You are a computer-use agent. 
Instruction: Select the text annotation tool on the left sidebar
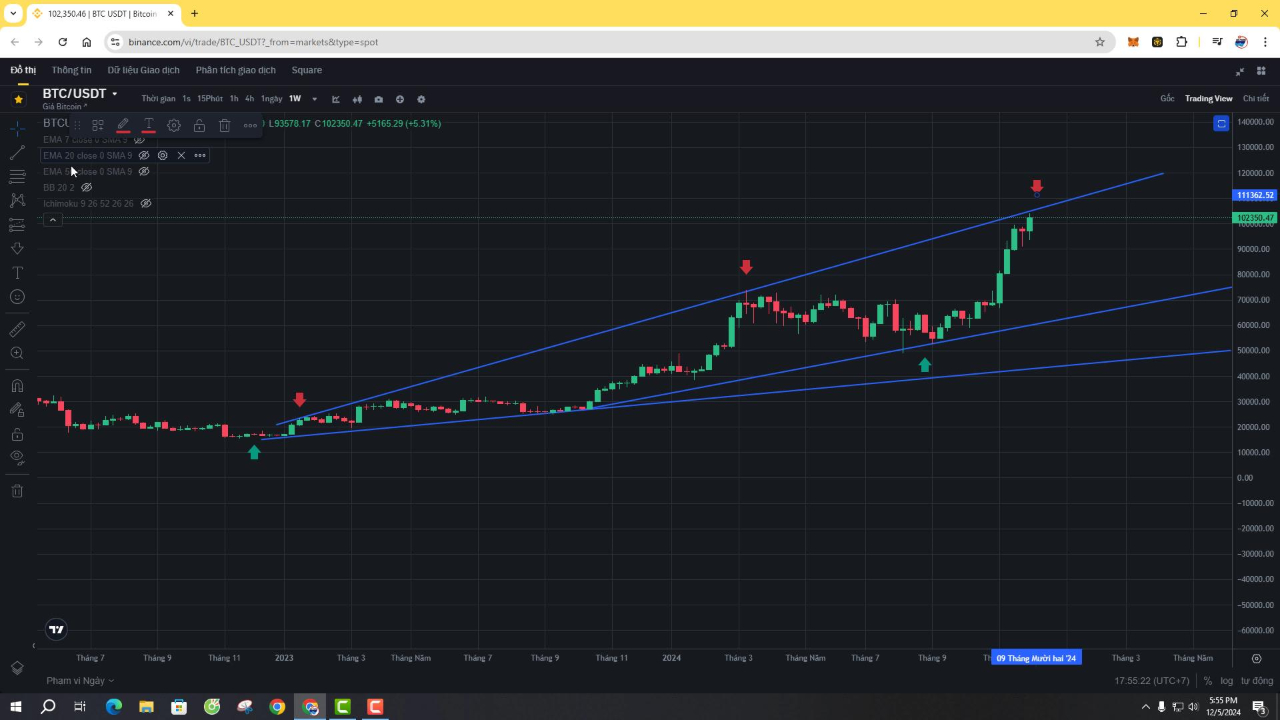pos(17,273)
